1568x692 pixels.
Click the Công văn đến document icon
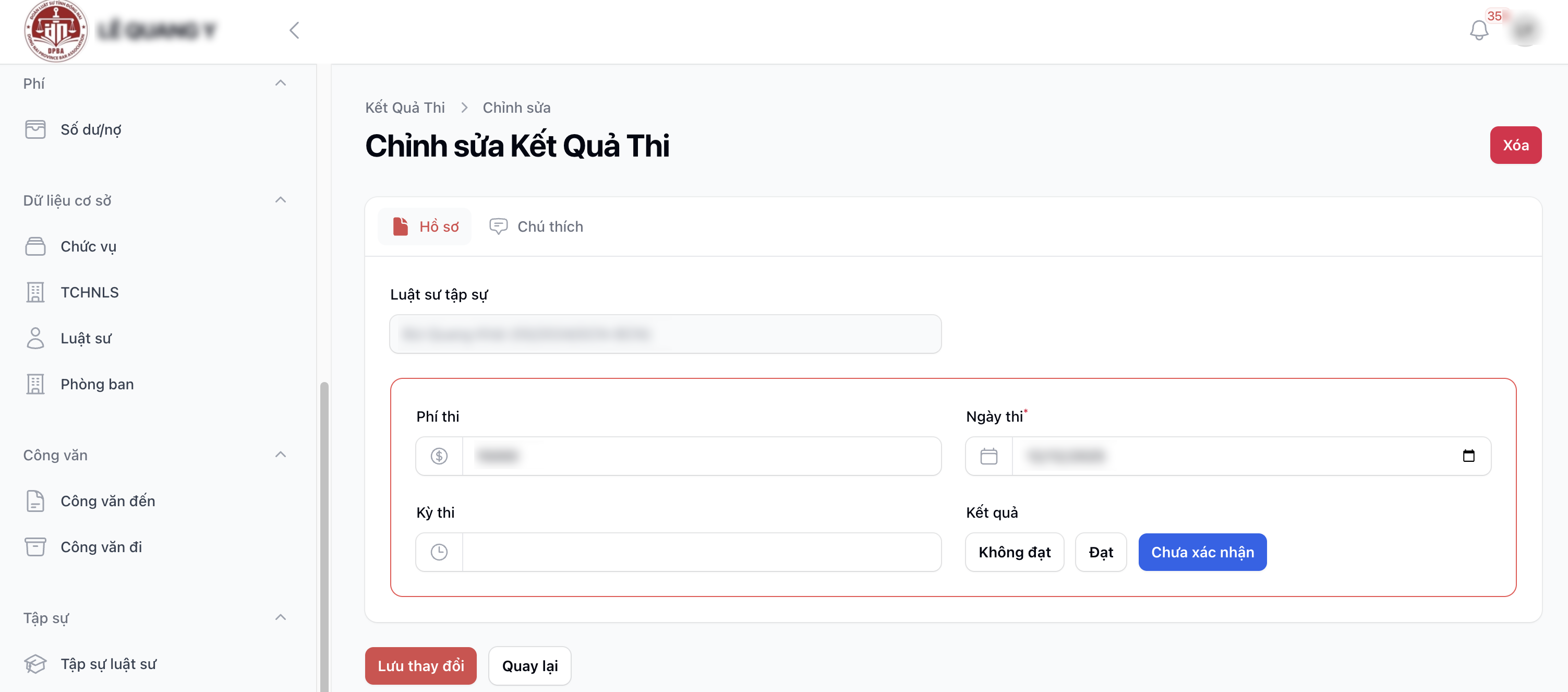pos(35,502)
